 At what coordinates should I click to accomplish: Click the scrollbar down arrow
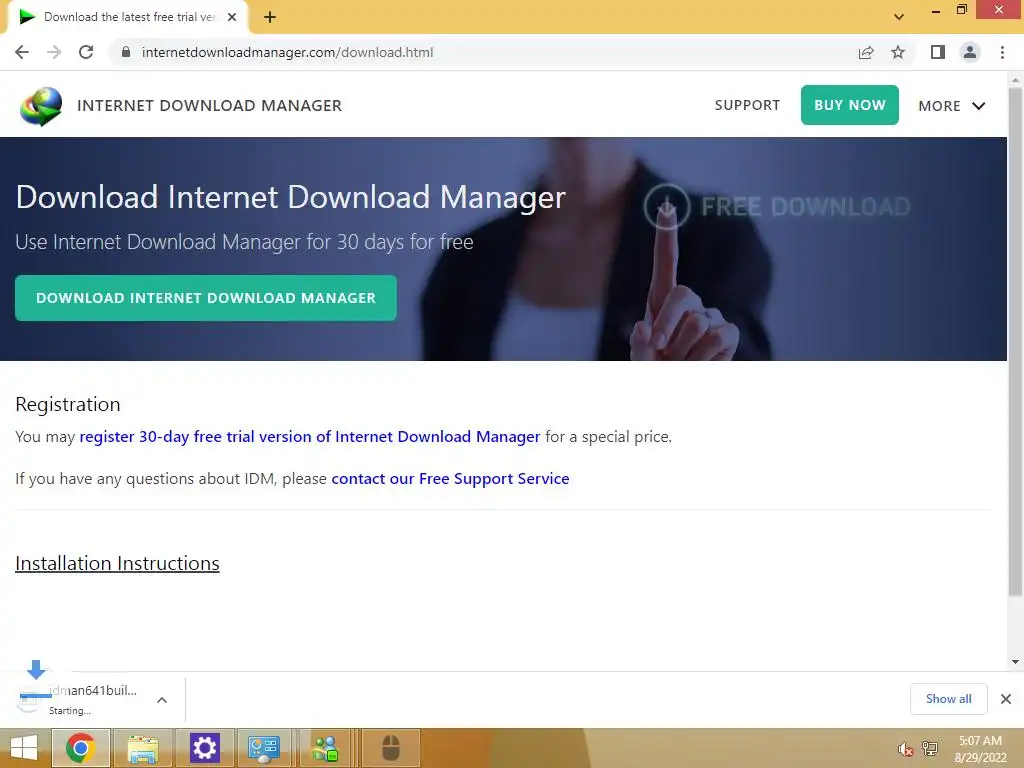[x=1015, y=662]
